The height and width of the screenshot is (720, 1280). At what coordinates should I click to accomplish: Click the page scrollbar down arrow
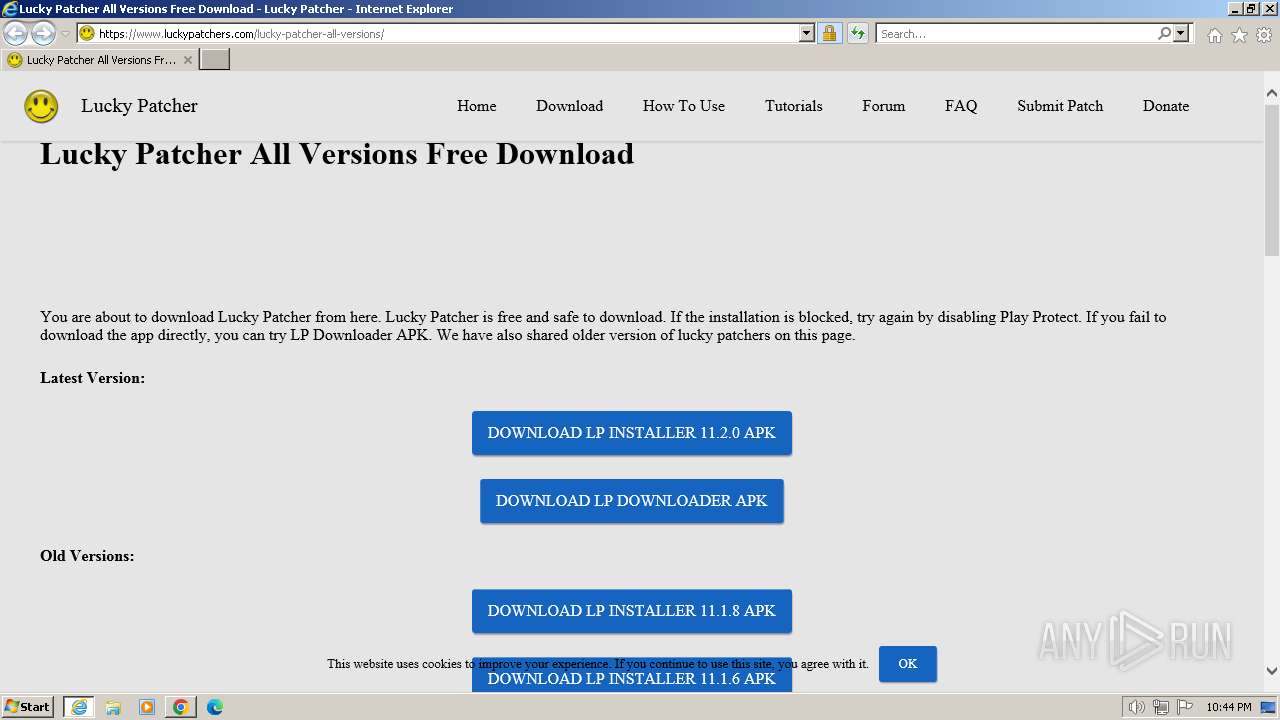(1272, 672)
